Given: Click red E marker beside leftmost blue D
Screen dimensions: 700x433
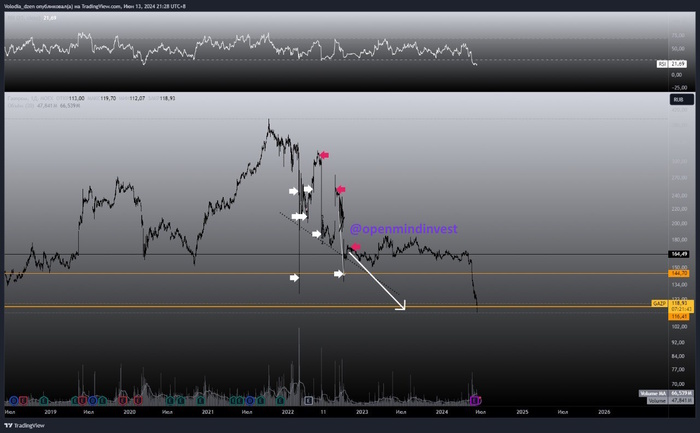Looking at the screenshot, I should pyautogui.click(x=23, y=400).
